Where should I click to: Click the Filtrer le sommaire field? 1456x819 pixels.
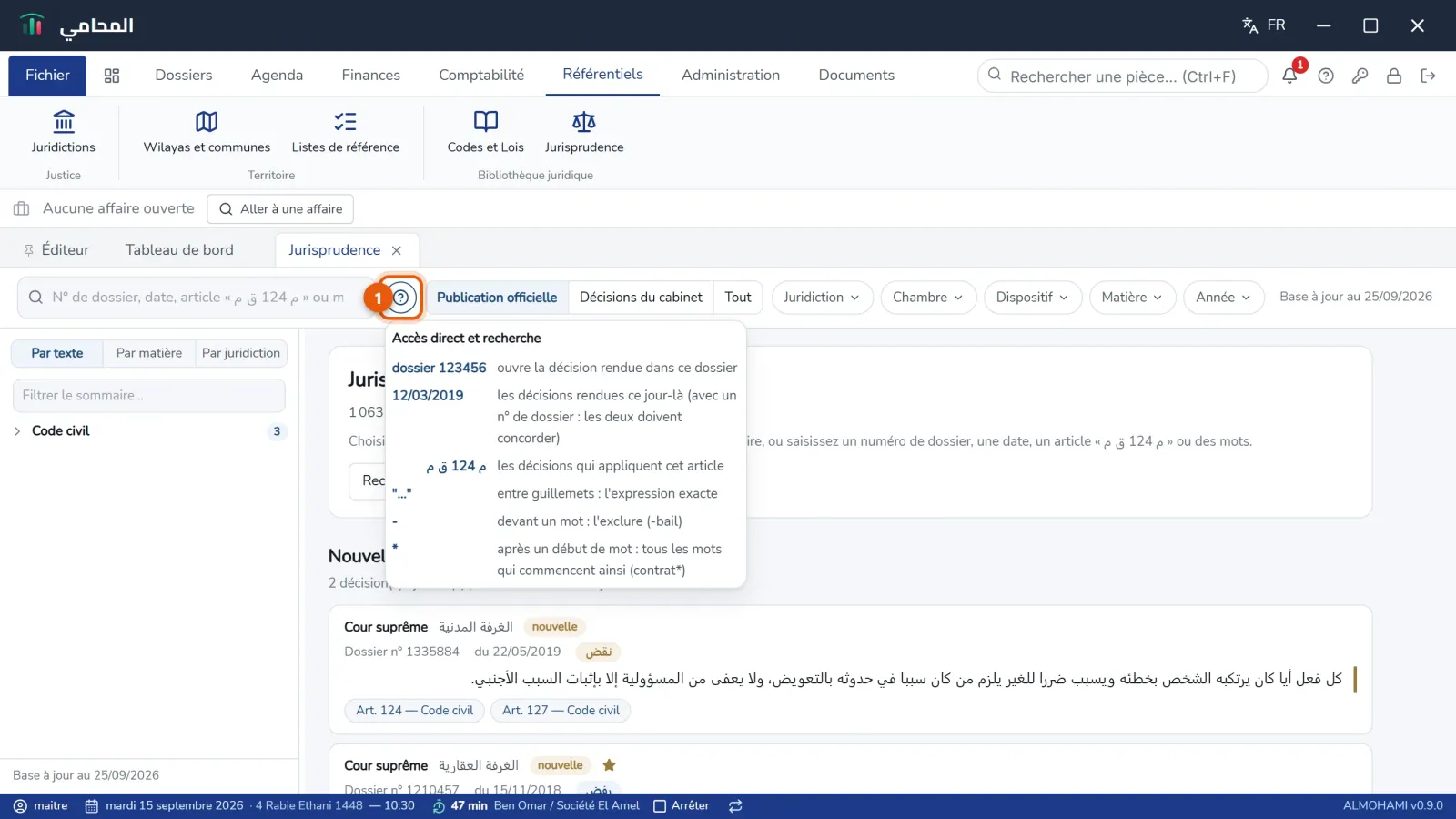click(149, 396)
